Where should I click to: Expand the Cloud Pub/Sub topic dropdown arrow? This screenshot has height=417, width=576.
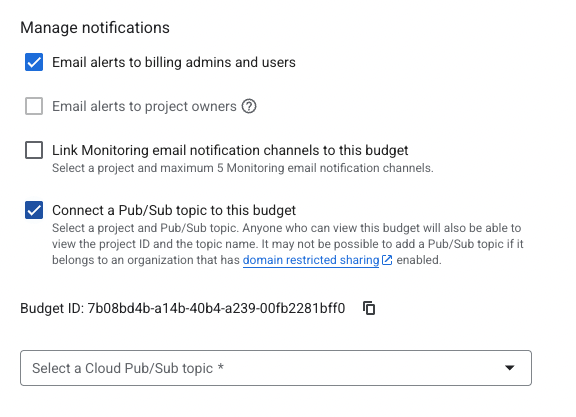point(509,368)
